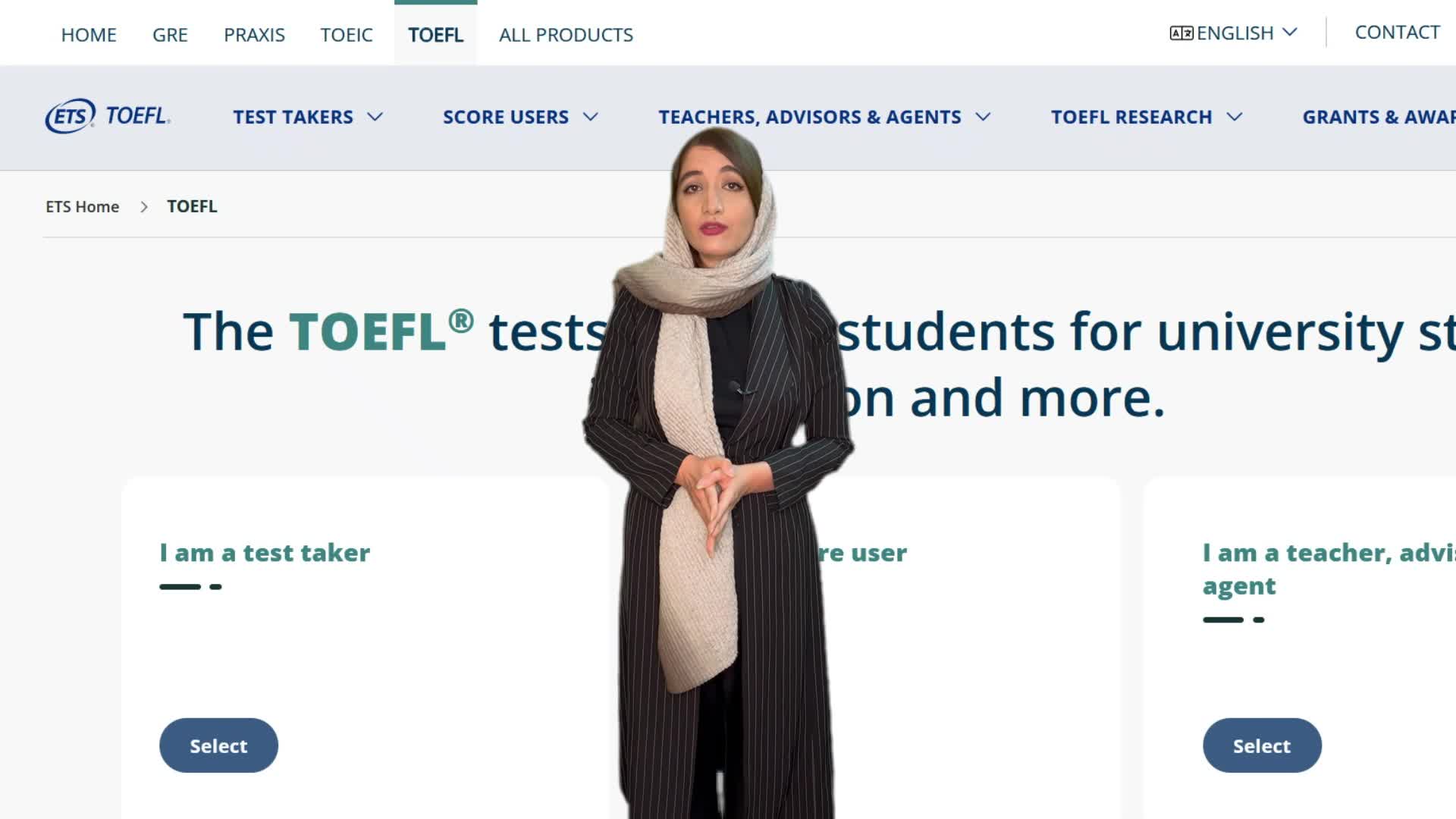Go to HOME in top navigation
The width and height of the screenshot is (1456, 819).
89,35
